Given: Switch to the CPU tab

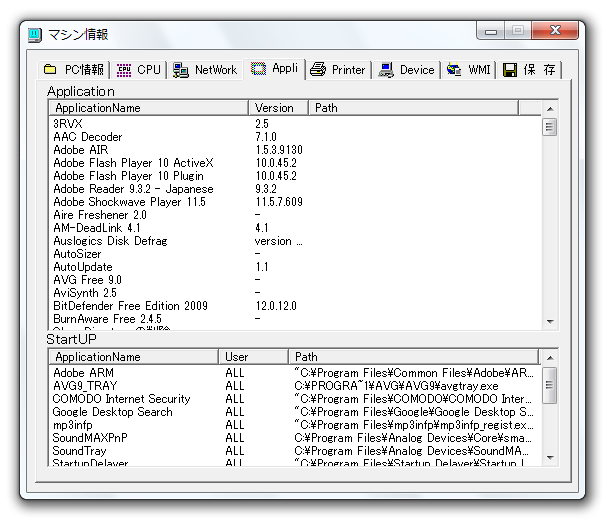Looking at the screenshot, I should 139,70.
